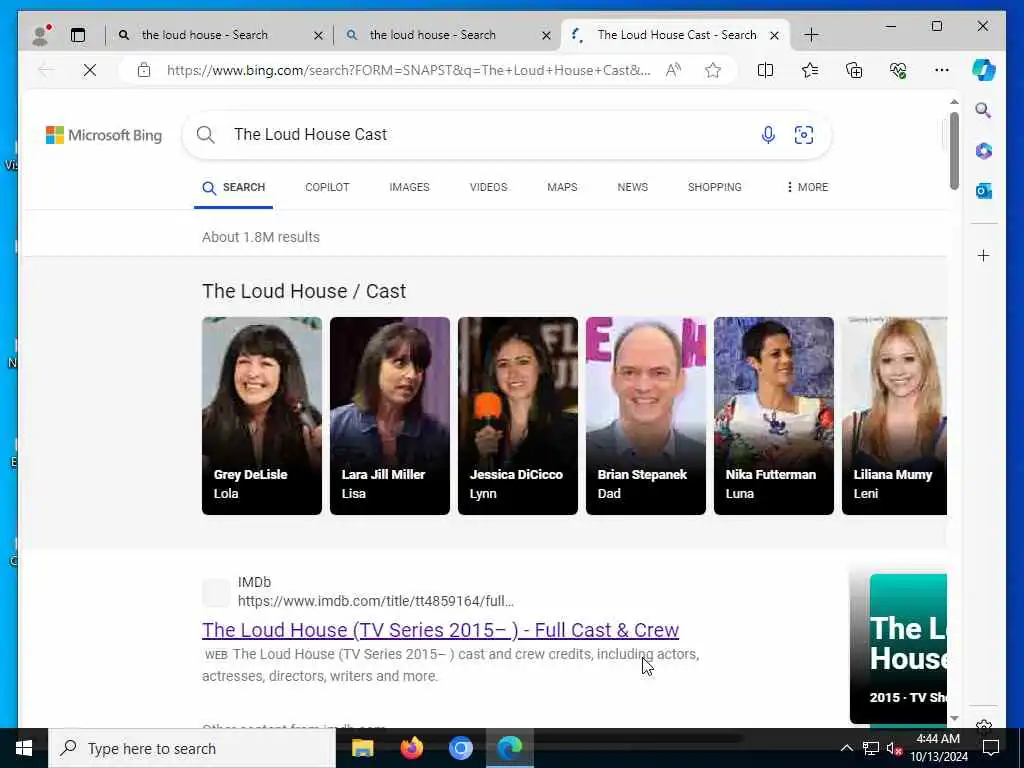Select The Loud House Cast tab
This screenshot has width=1024, height=768.
(x=675, y=35)
